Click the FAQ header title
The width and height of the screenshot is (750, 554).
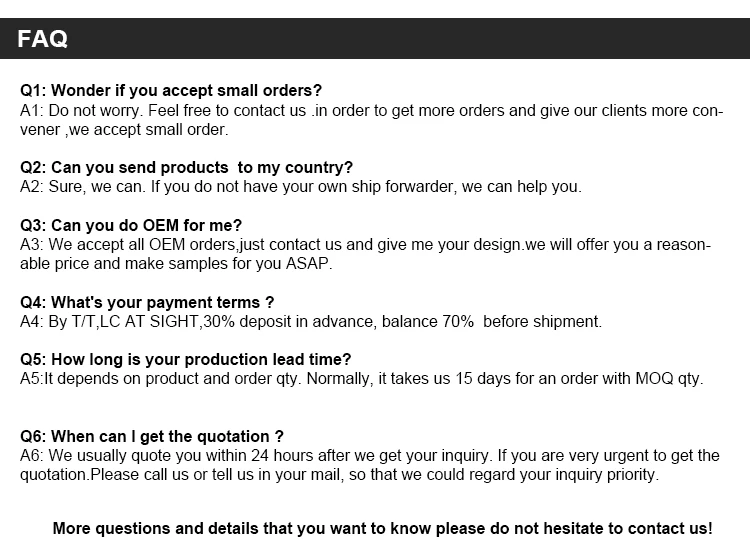coord(43,40)
